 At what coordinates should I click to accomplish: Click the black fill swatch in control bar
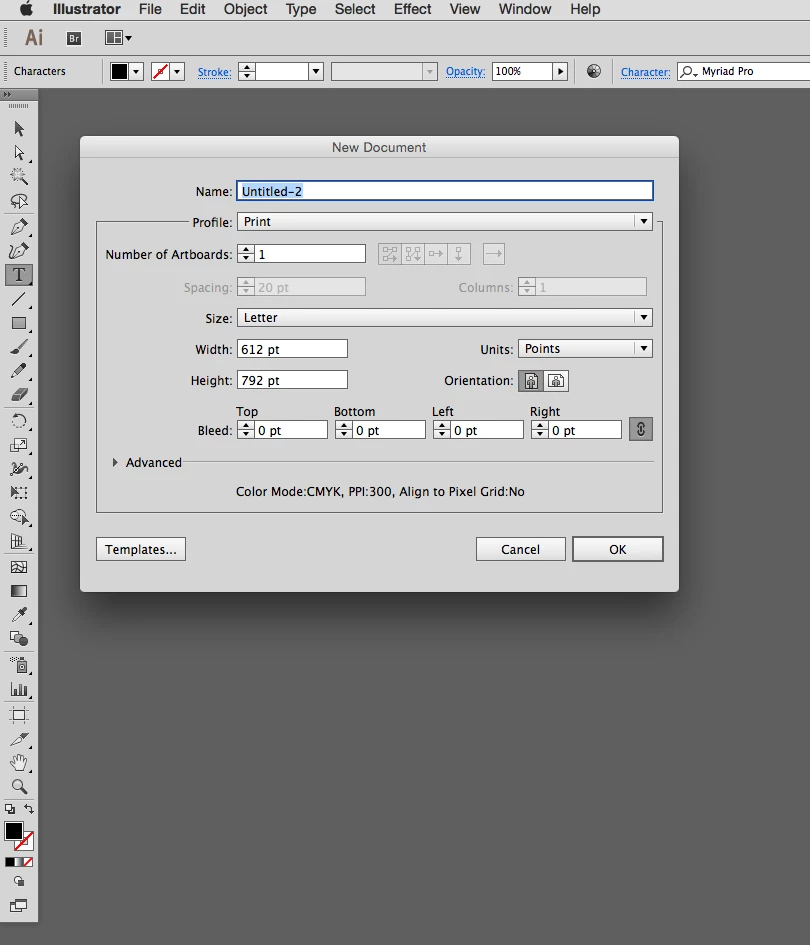click(x=119, y=72)
